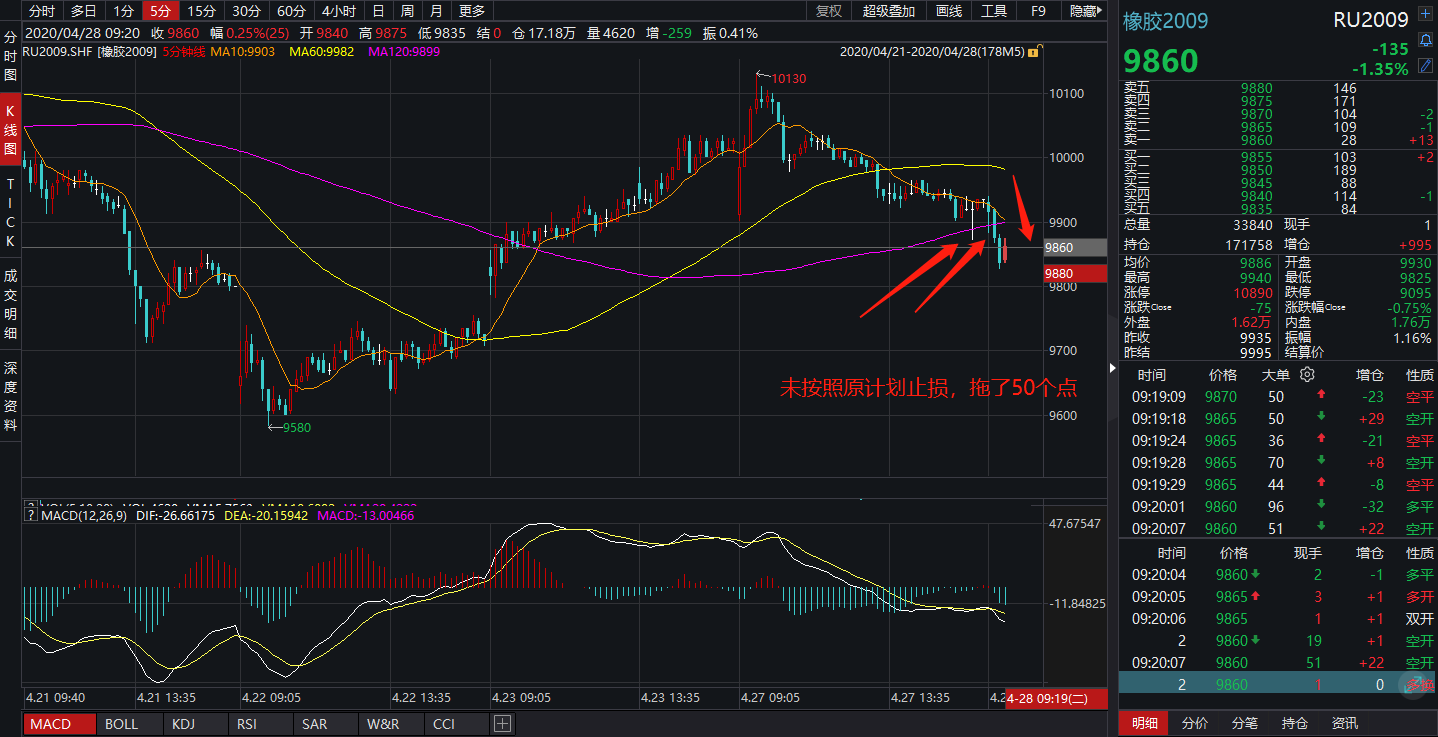Click the current price tag 9860 on axis

click(1075, 247)
